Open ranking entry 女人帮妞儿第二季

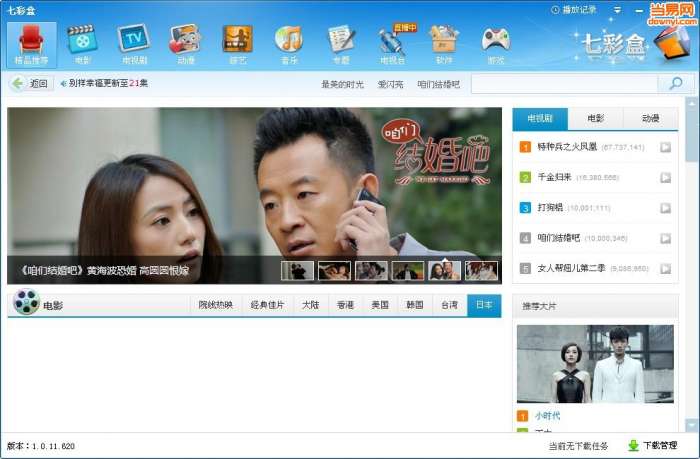coord(571,268)
